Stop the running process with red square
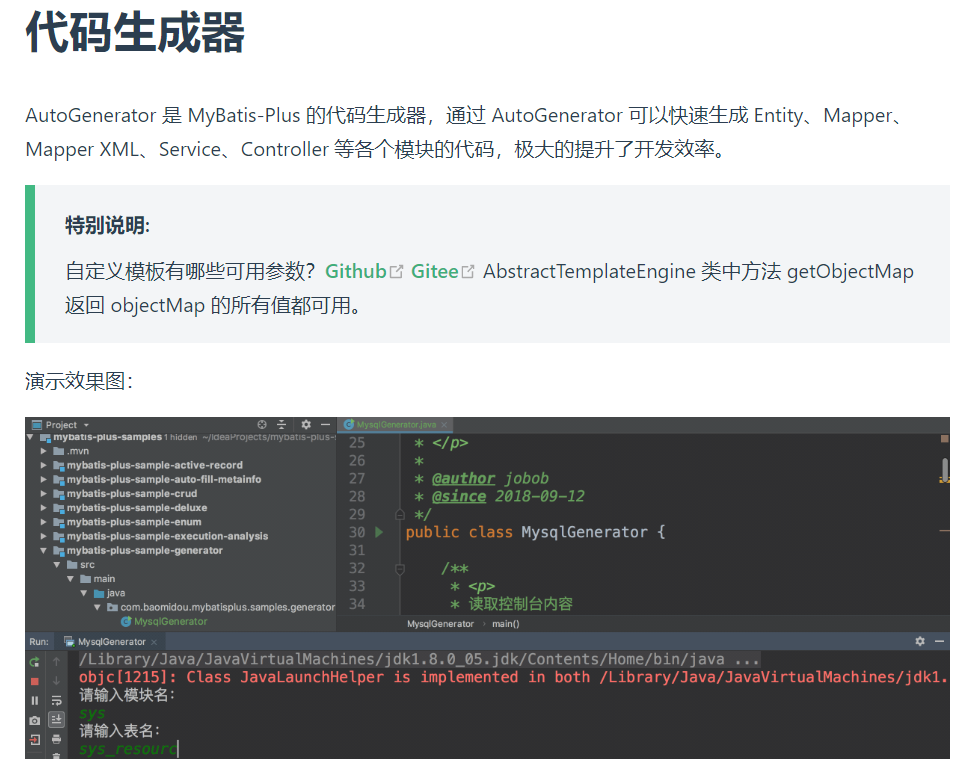The width and height of the screenshot is (966, 759). point(34,681)
